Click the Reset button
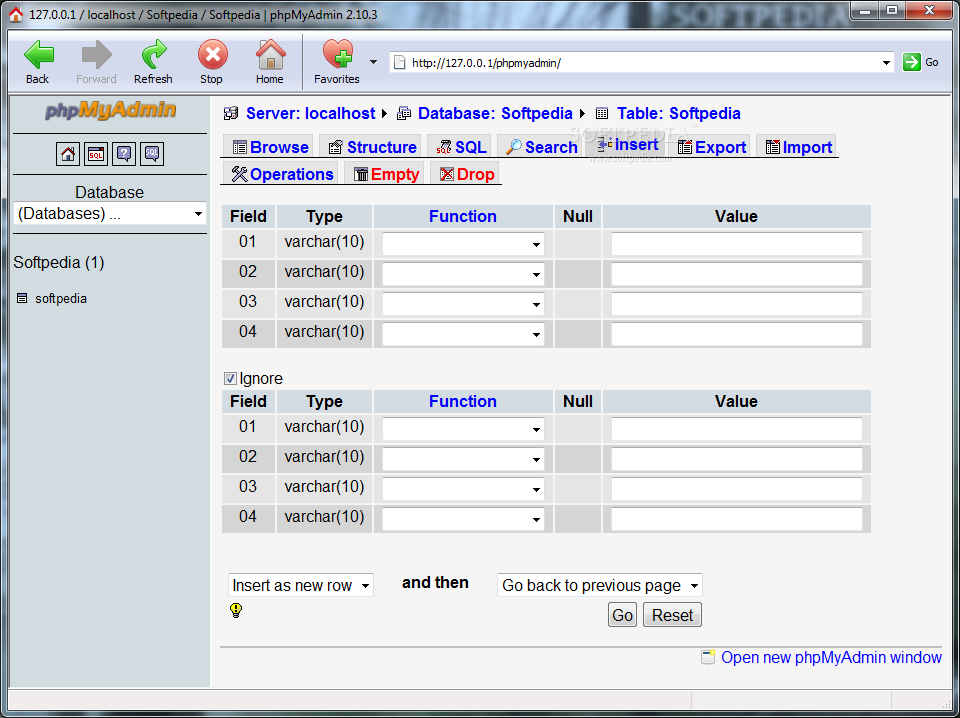 672,615
